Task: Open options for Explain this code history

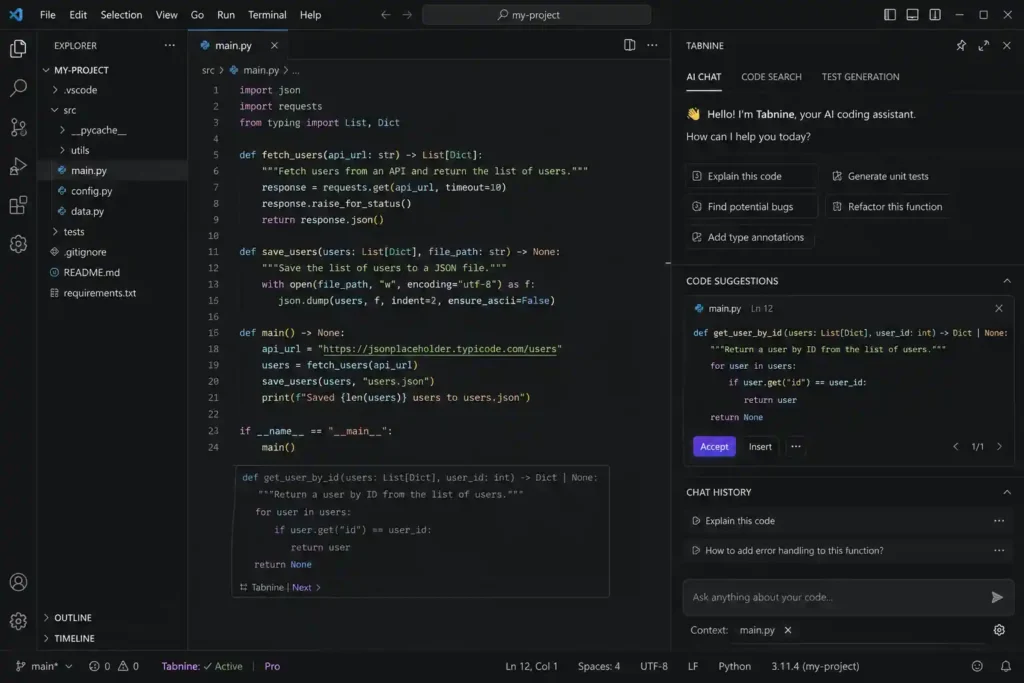Action: tap(999, 521)
